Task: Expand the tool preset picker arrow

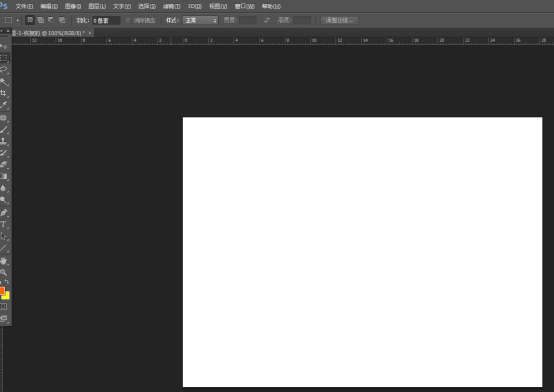Action: (18, 21)
